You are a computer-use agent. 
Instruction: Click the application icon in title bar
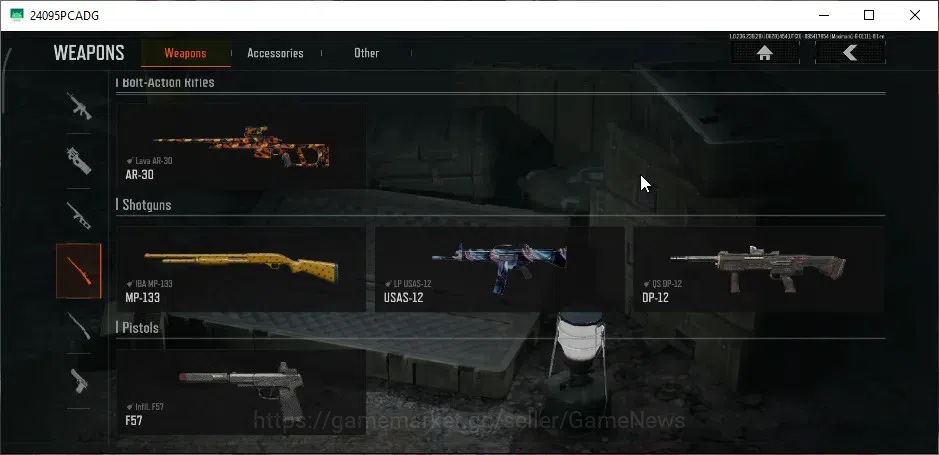pos(17,15)
